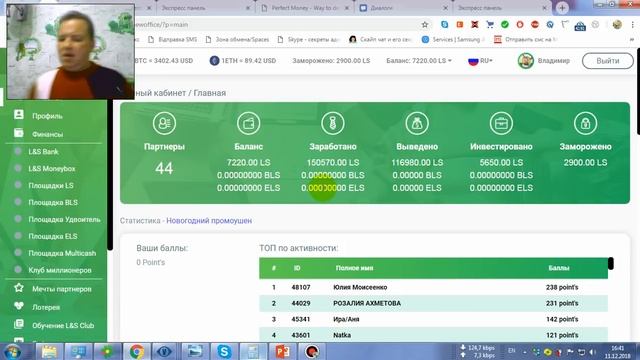Click the Выведено money bag icon
Viewport: 640px width, 360px height.
click(x=417, y=123)
